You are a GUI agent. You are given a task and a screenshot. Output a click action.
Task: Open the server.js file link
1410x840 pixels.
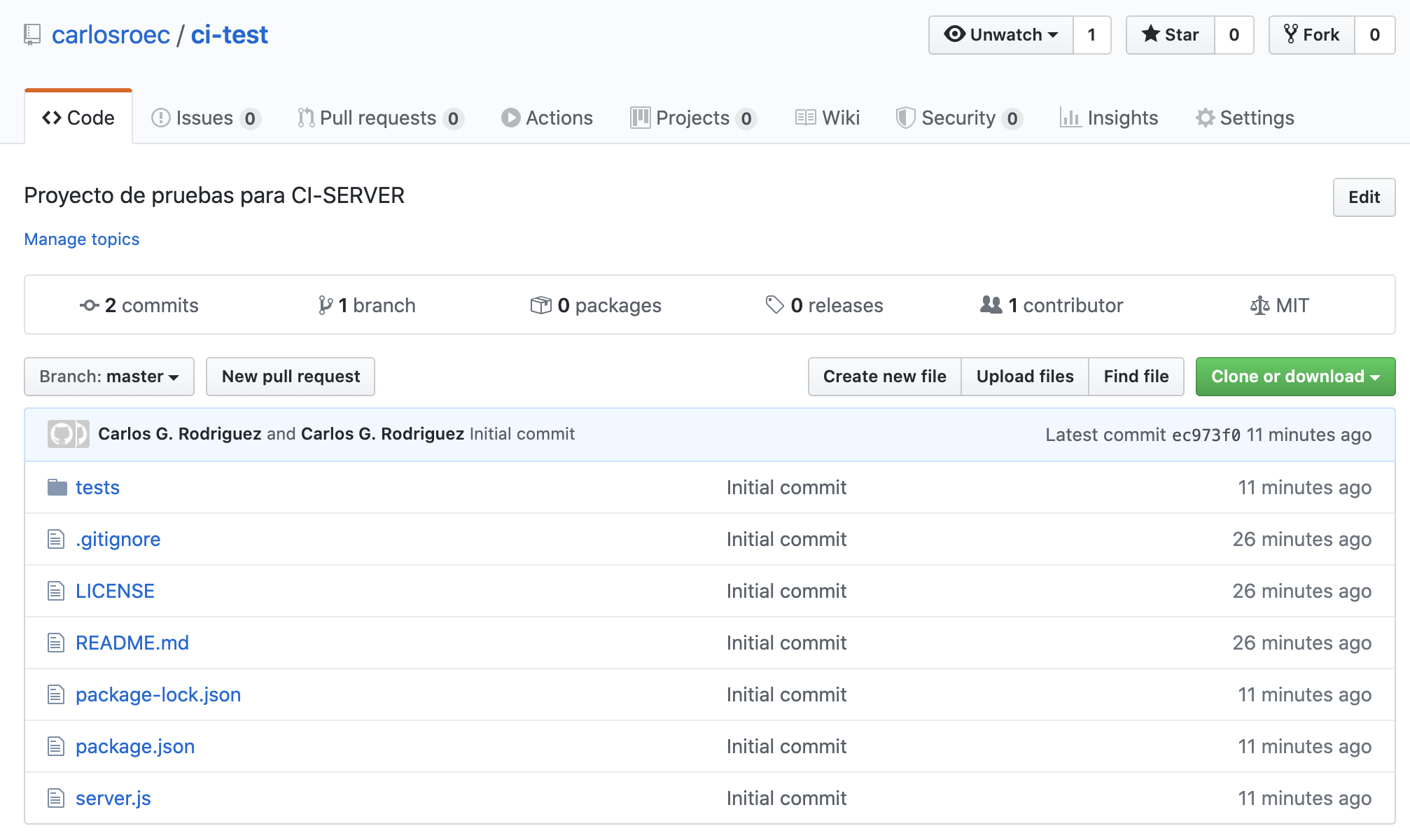tap(113, 798)
